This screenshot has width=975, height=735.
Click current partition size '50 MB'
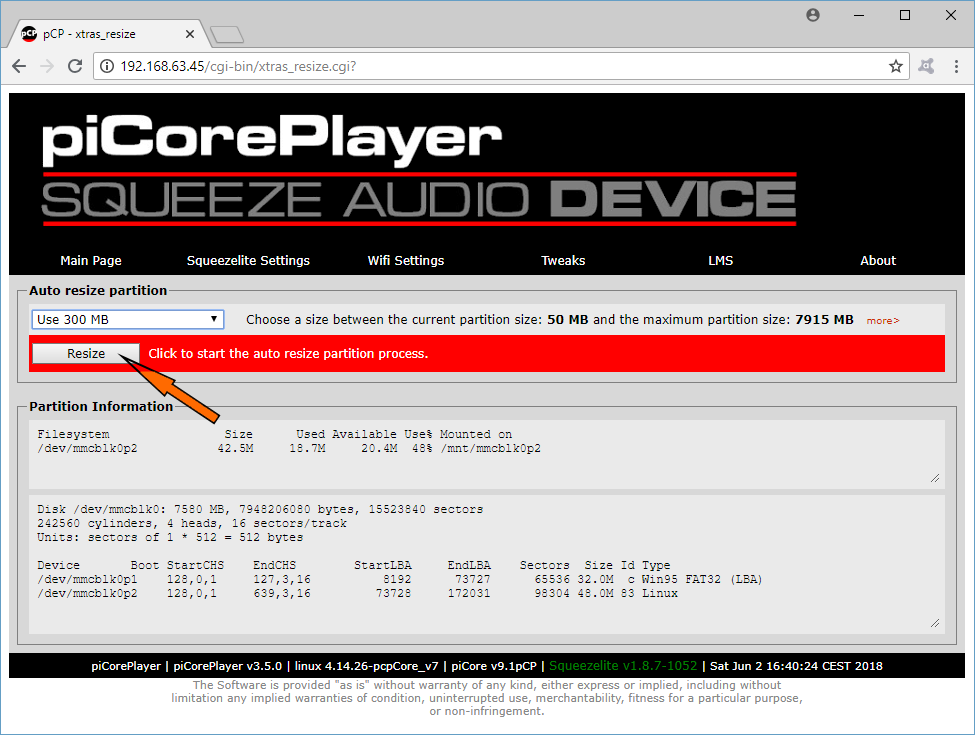[568, 320]
